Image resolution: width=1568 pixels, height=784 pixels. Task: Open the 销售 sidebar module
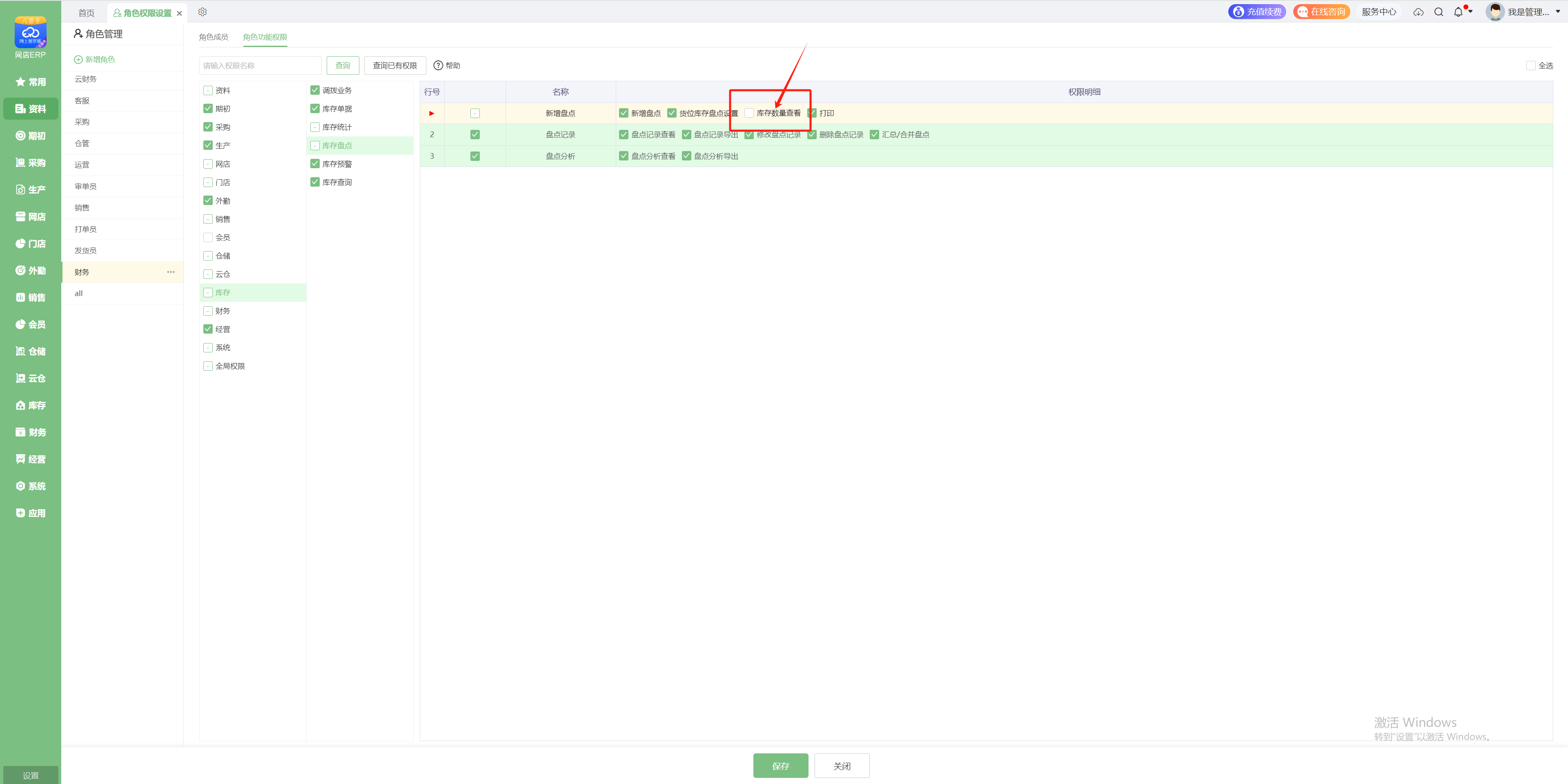click(31, 297)
